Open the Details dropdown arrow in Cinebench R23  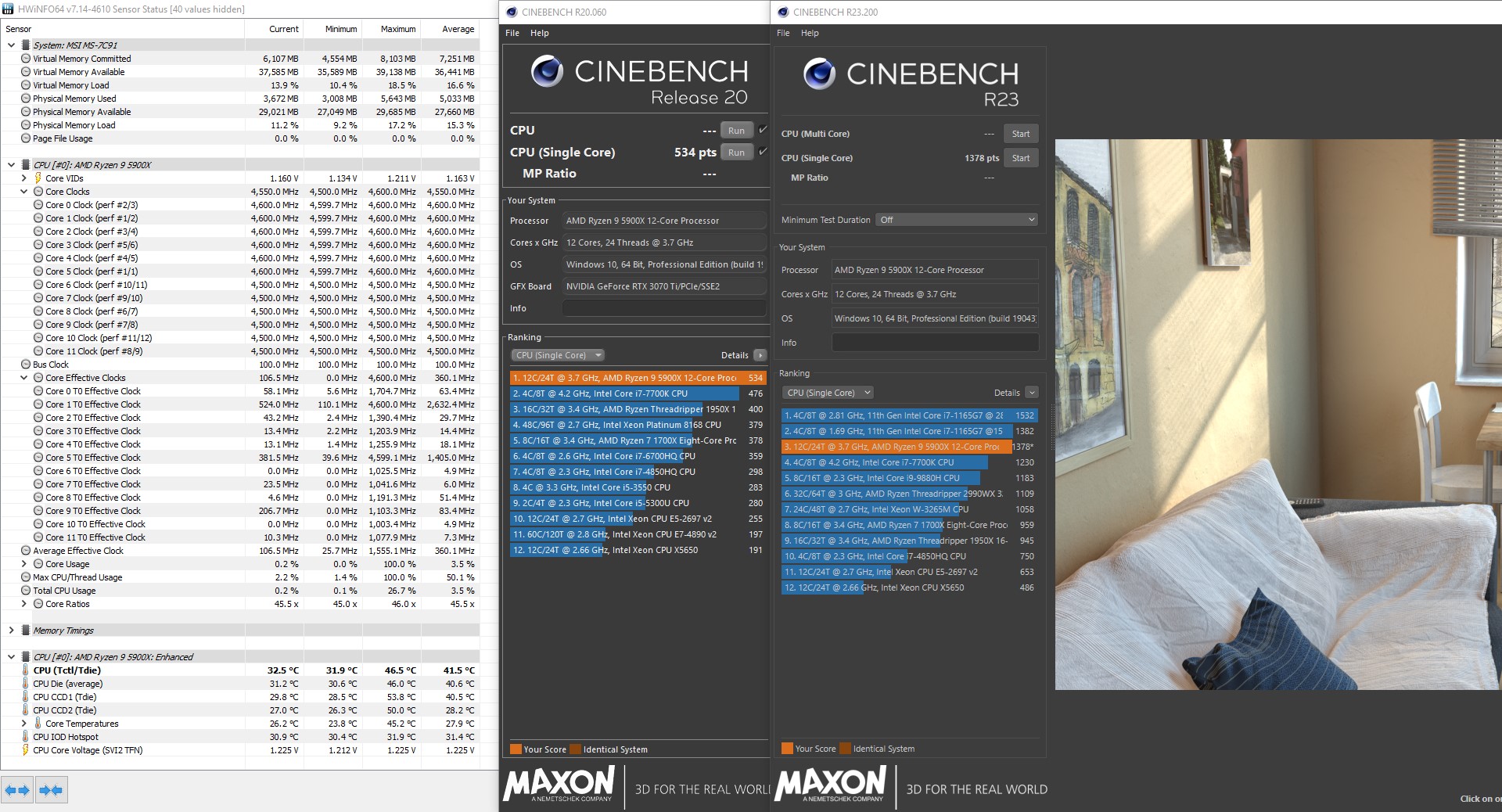pos(1032,393)
